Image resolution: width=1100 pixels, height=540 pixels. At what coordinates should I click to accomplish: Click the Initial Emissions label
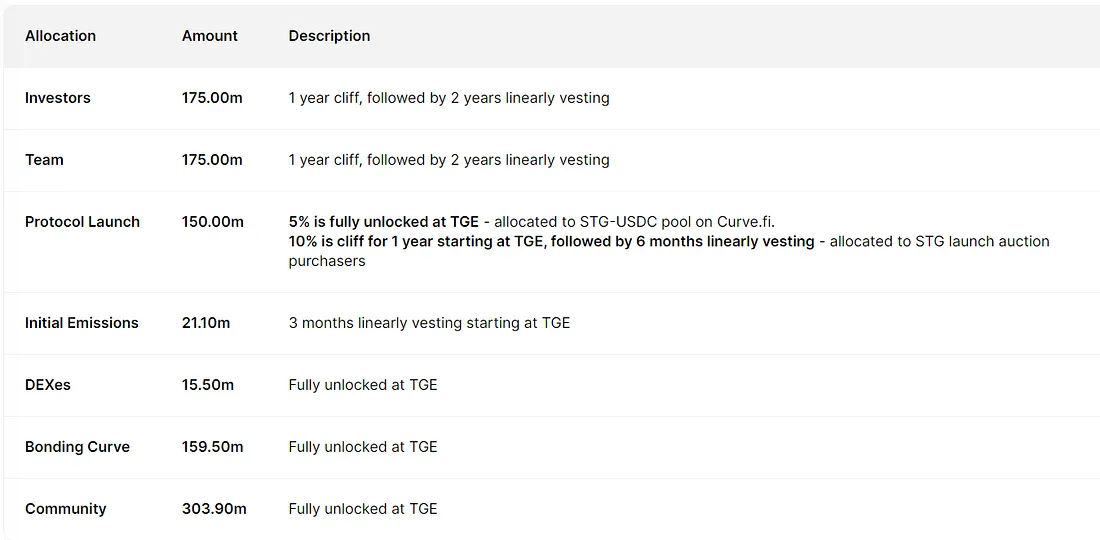tap(81, 323)
